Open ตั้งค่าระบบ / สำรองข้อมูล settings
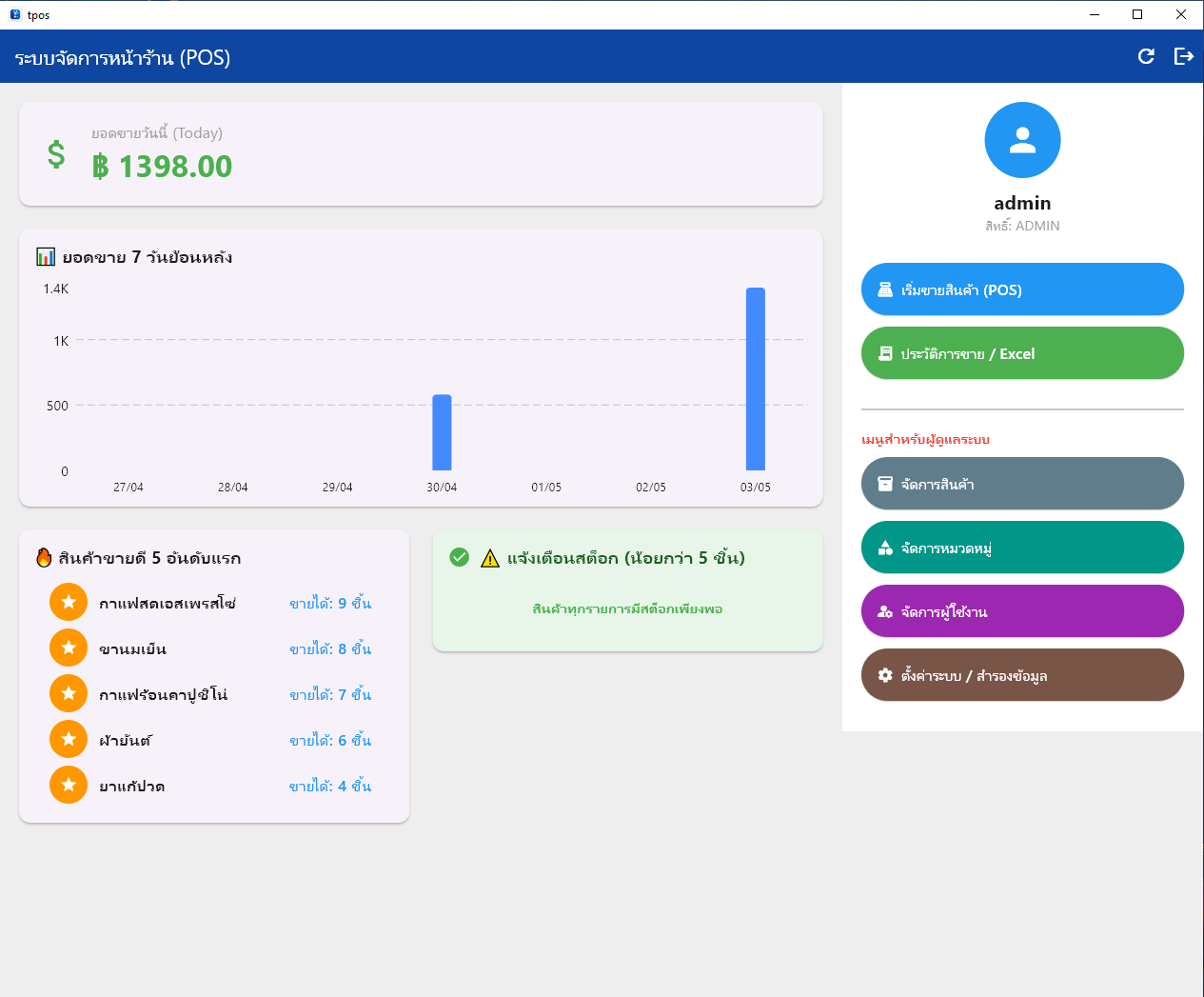1204x997 pixels. click(1022, 675)
